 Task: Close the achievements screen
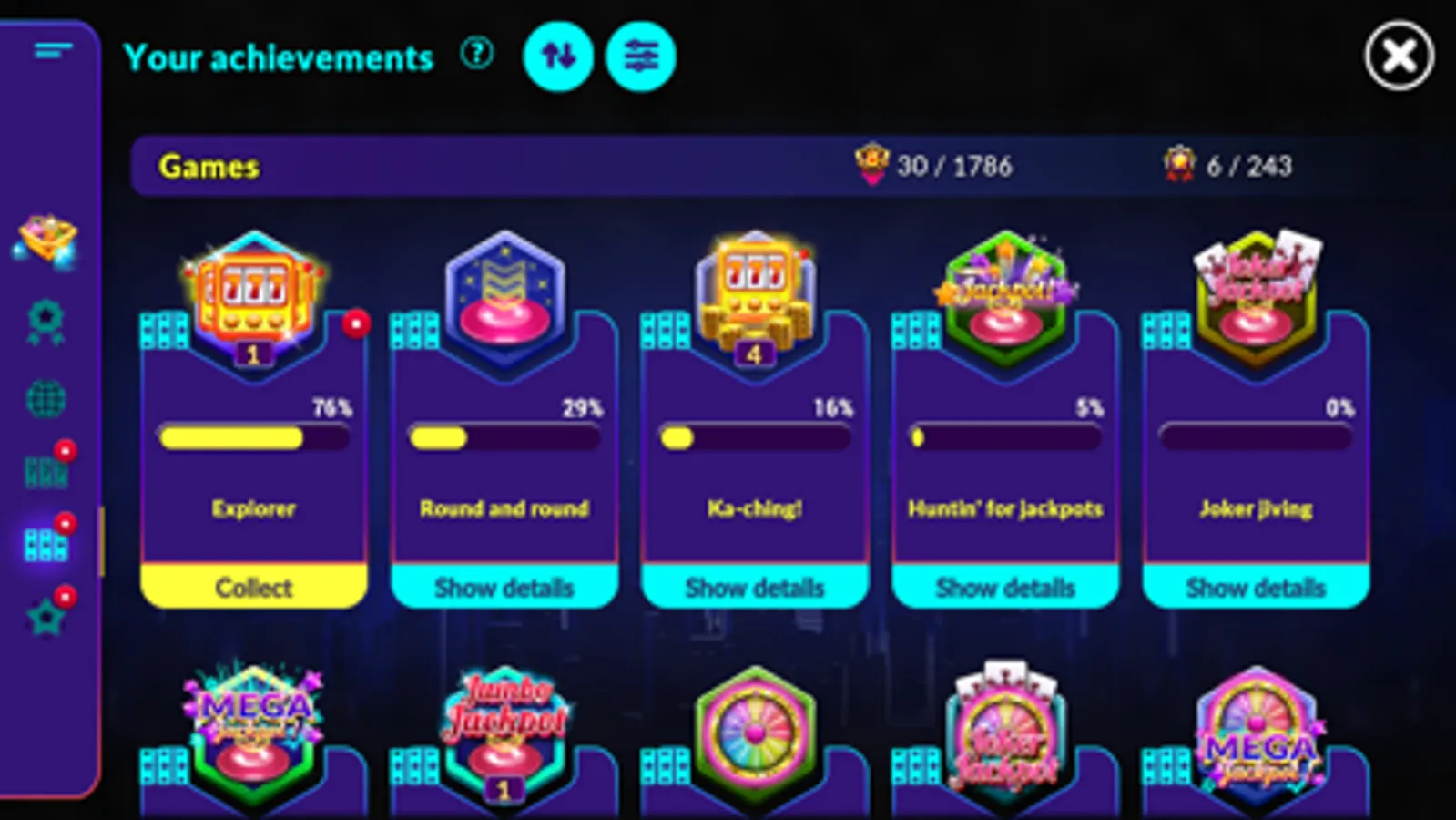point(1400,56)
